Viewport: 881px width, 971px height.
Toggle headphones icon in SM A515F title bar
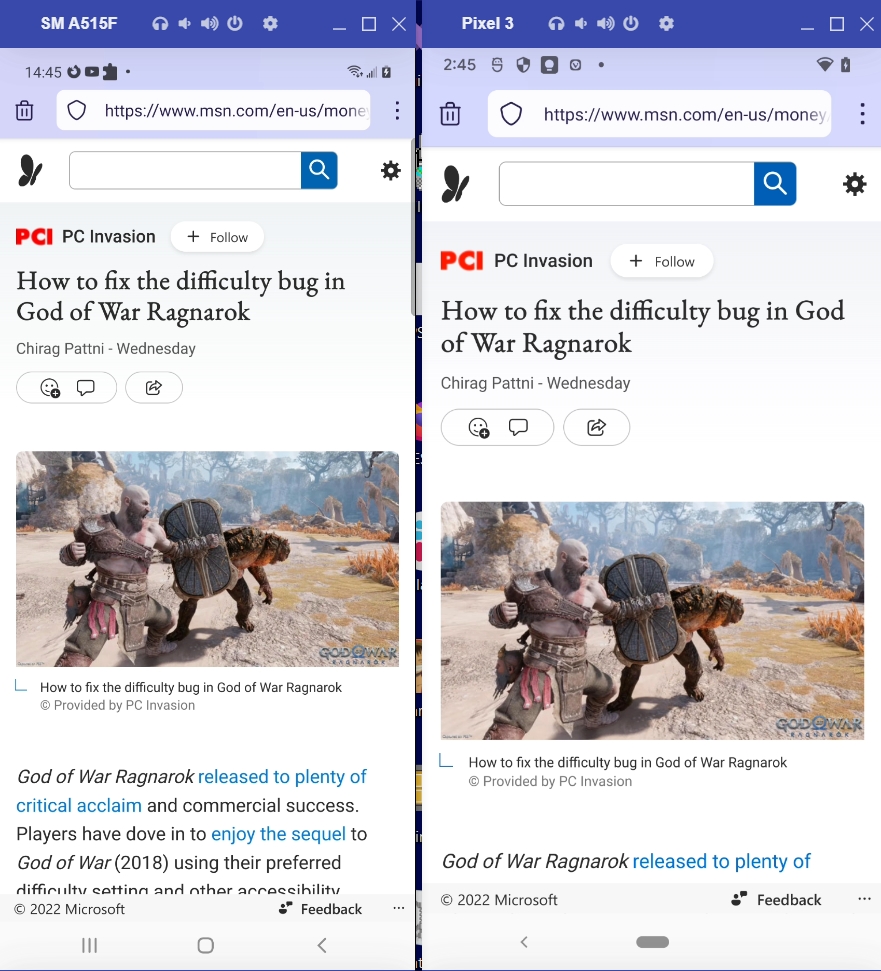(160, 24)
